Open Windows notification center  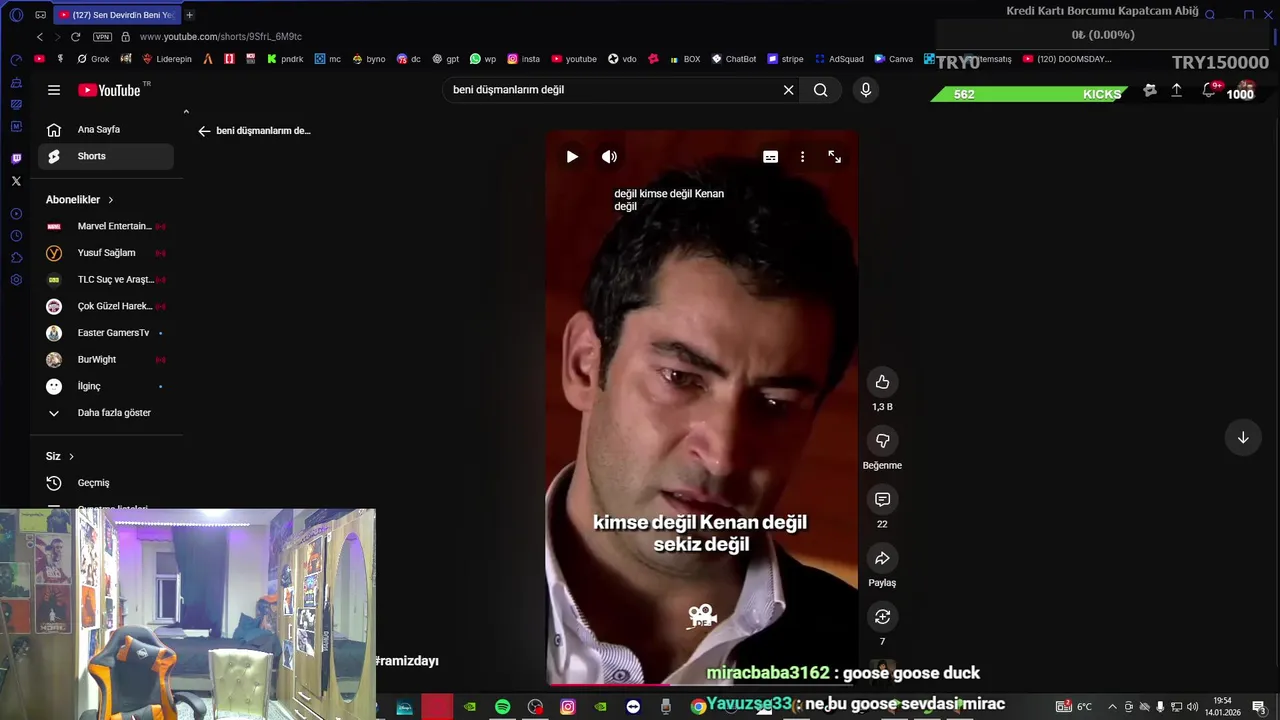1258,707
